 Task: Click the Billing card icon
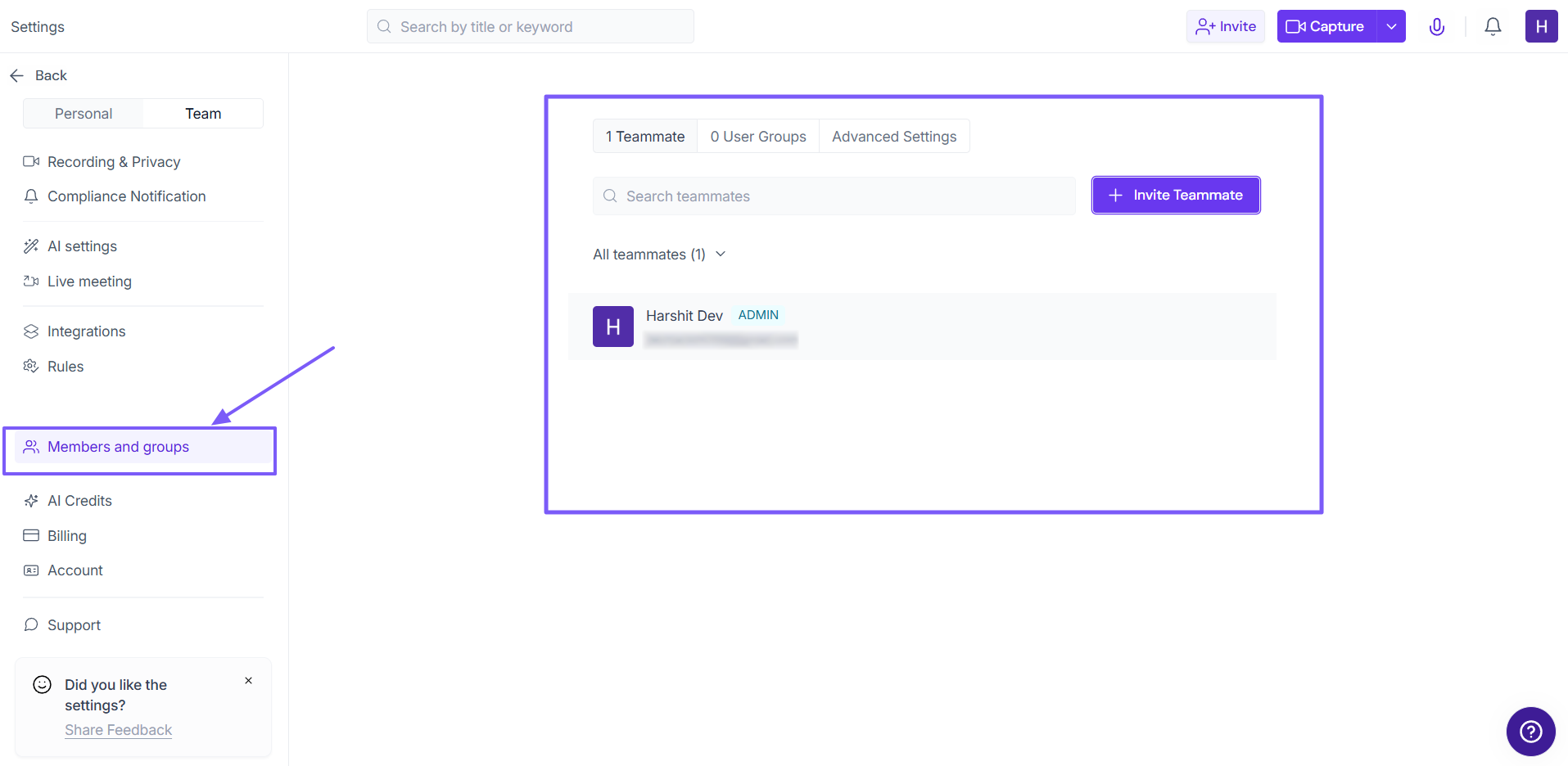click(x=31, y=535)
